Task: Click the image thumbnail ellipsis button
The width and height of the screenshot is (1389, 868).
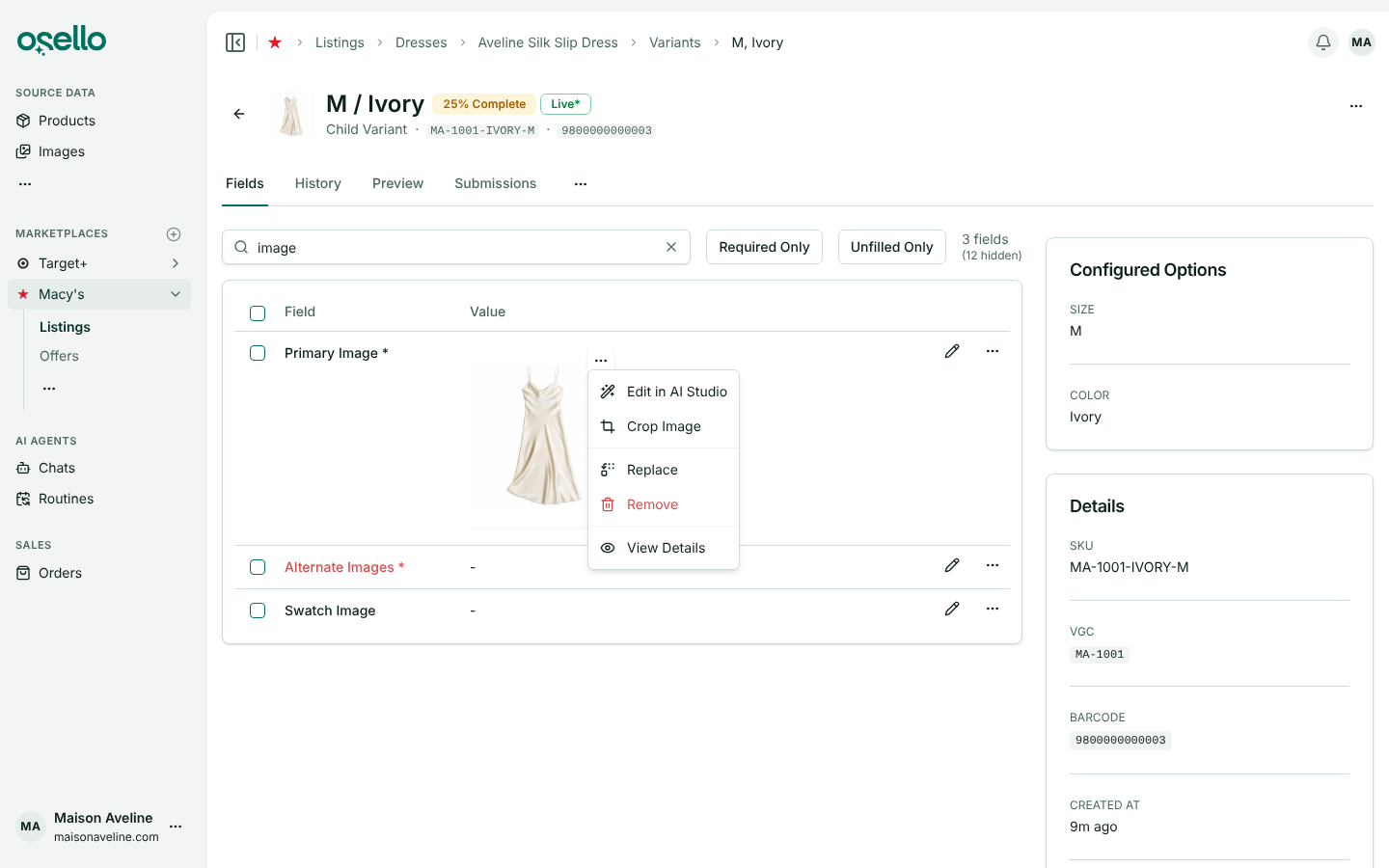Action: (x=601, y=360)
